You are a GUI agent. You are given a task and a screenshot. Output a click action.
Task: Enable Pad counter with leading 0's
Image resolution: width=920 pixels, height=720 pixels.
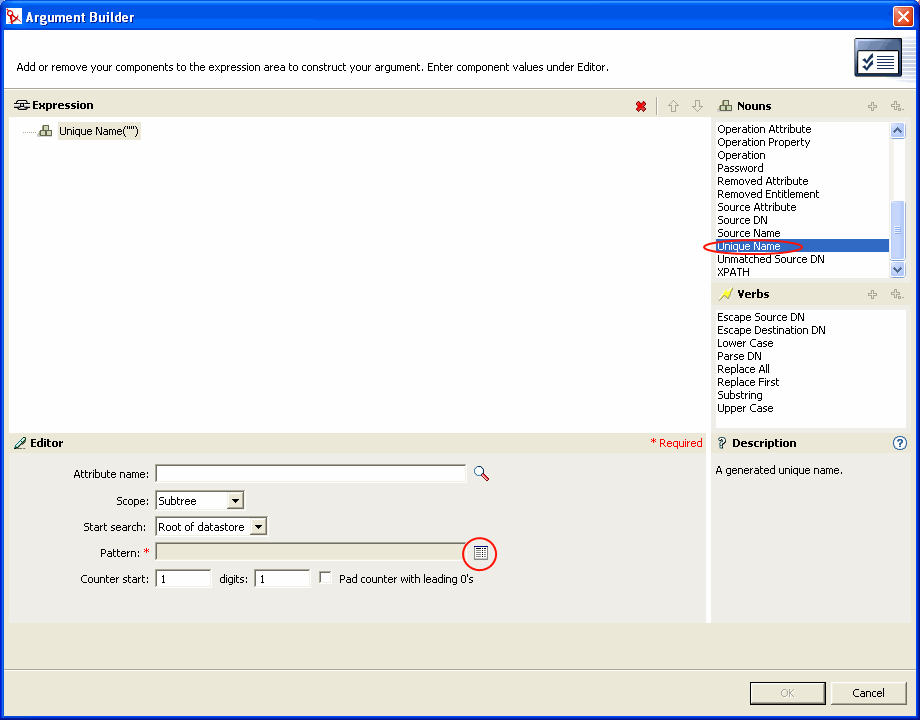325,578
